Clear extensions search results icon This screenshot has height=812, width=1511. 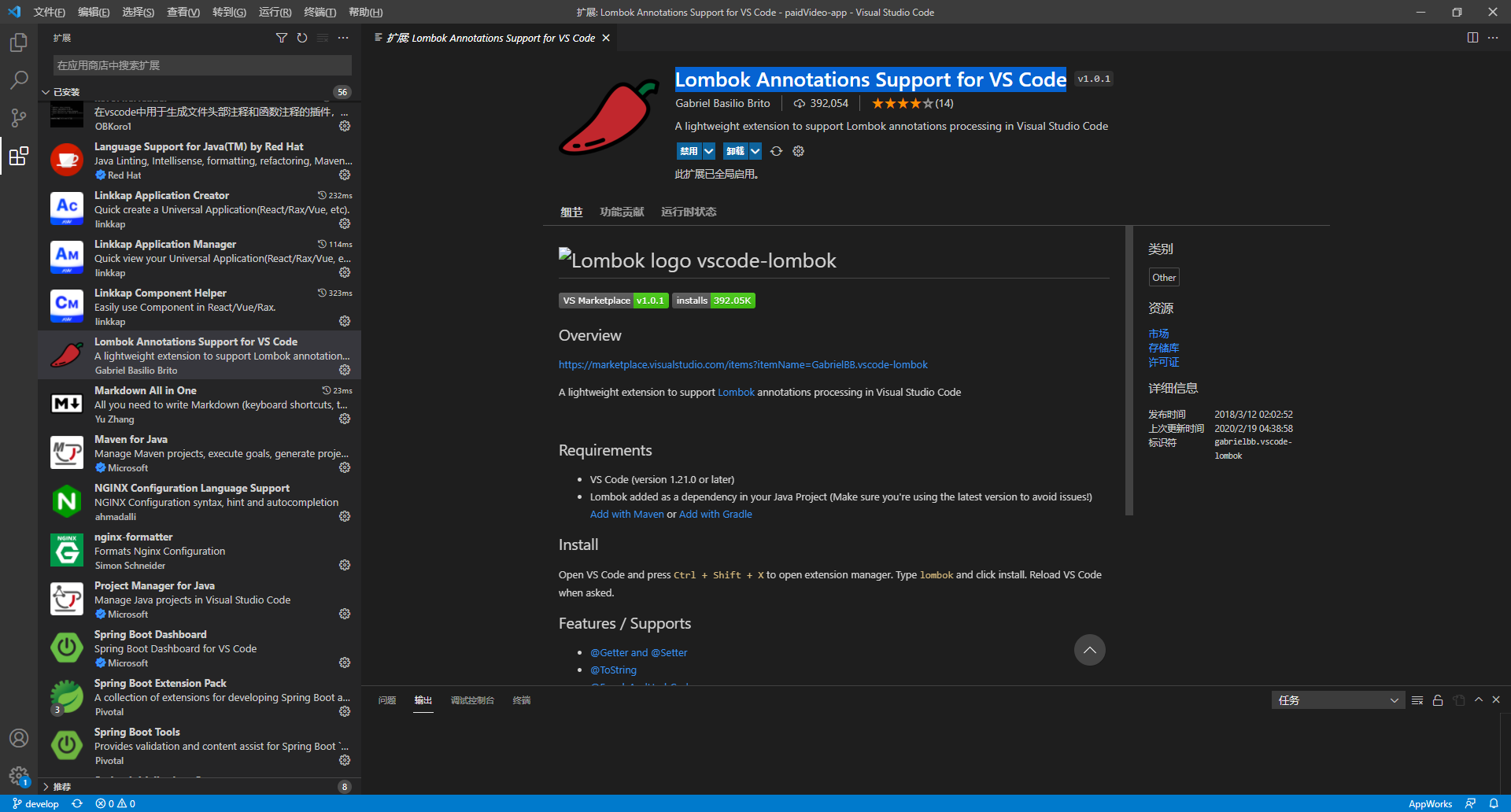[323, 38]
